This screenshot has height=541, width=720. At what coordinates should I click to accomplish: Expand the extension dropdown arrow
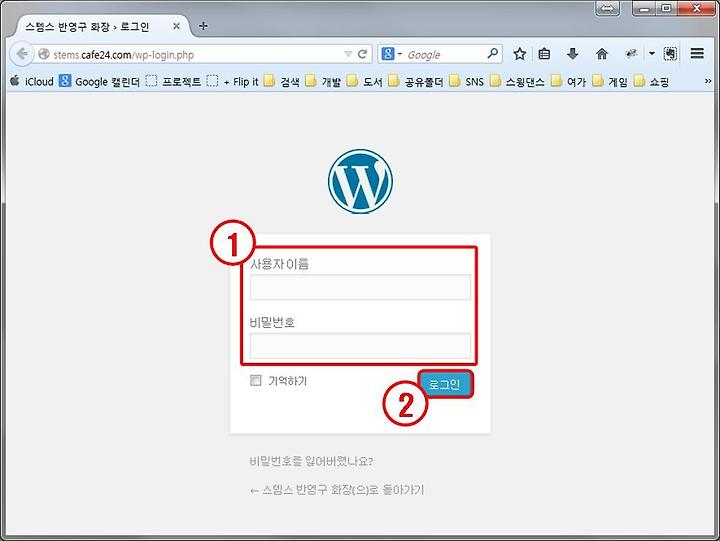[x=652, y=54]
